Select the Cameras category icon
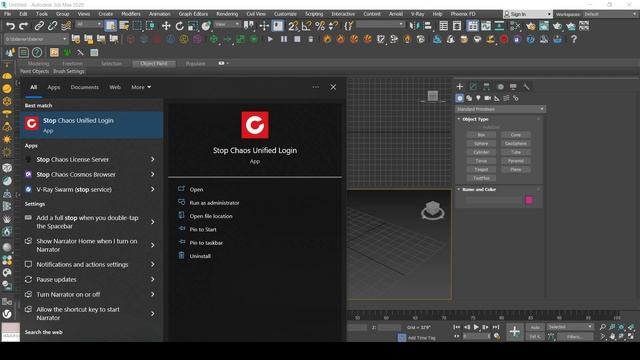 487,98
